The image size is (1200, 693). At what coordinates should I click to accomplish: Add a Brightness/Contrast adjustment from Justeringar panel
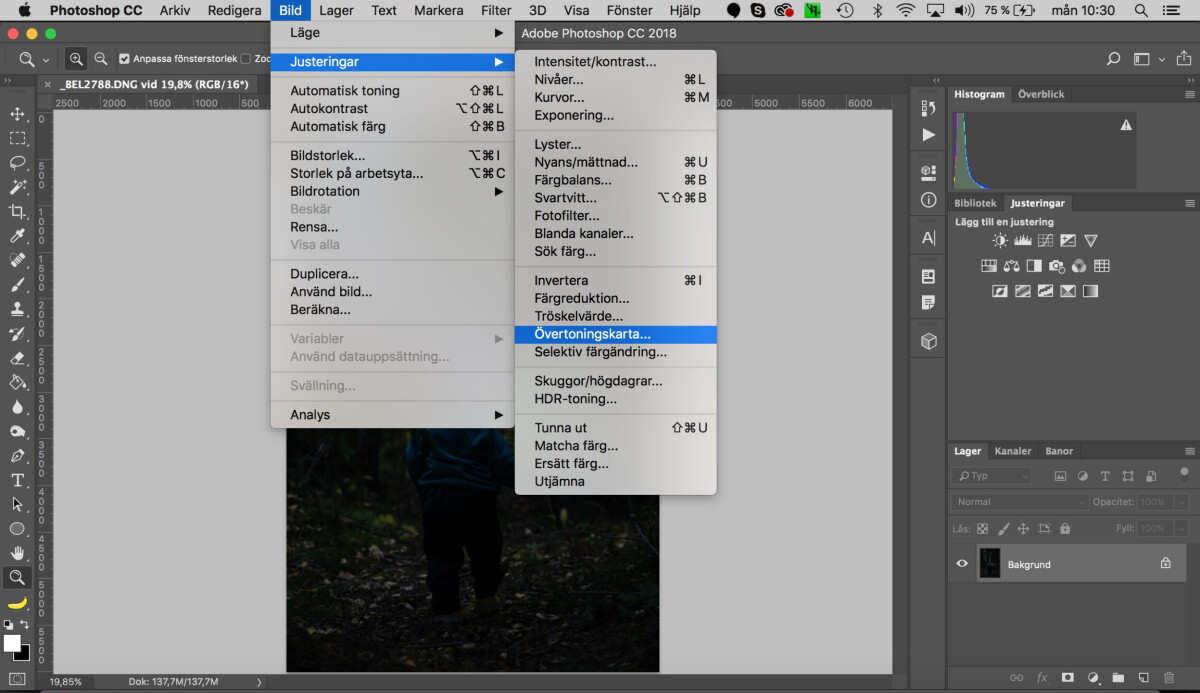point(1000,241)
